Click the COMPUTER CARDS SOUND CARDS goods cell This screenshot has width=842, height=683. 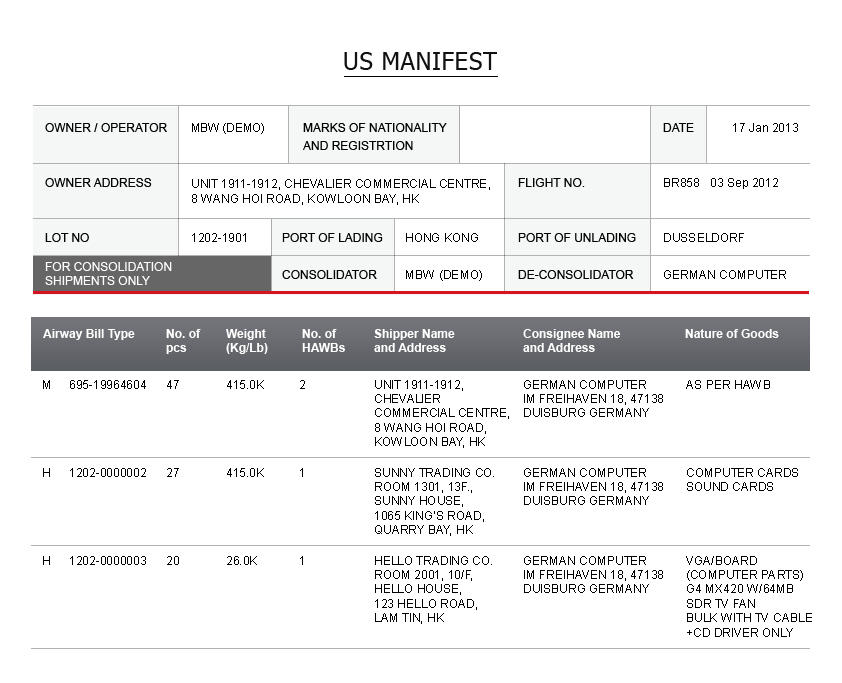point(742,479)
